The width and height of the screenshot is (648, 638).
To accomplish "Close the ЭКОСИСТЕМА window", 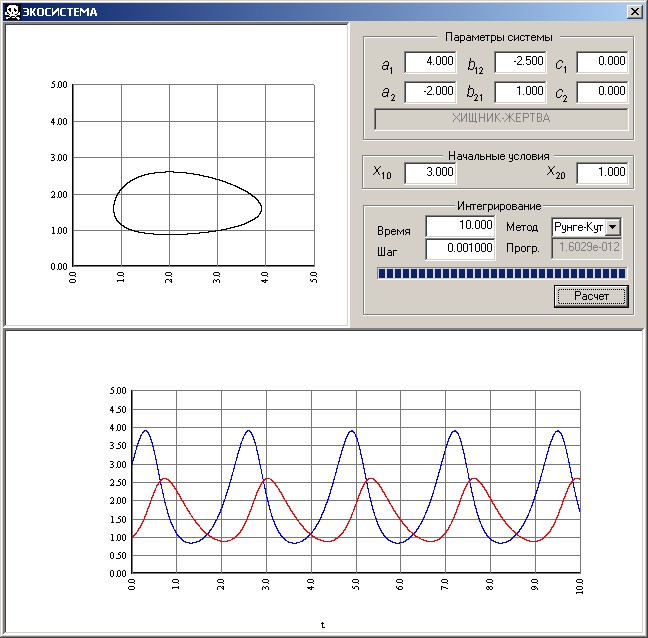I will coord(635,12).
